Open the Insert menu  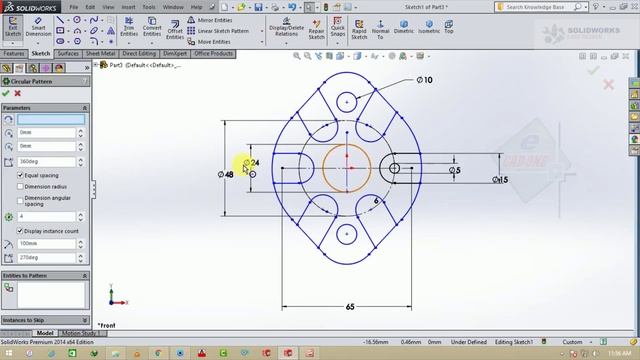pyautogui.click(x=128, y=7)
